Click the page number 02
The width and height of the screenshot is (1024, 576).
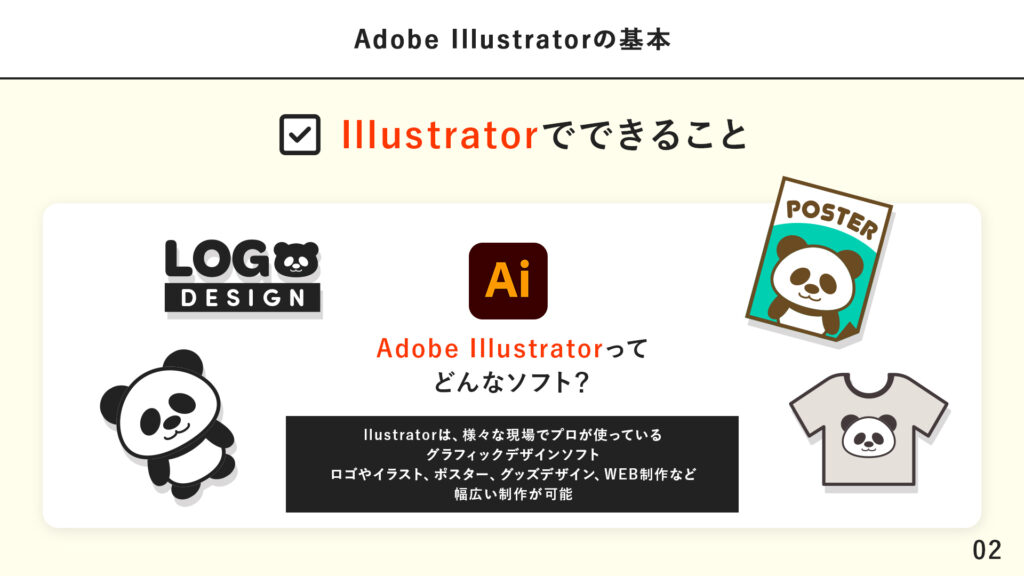click(987, 550)
